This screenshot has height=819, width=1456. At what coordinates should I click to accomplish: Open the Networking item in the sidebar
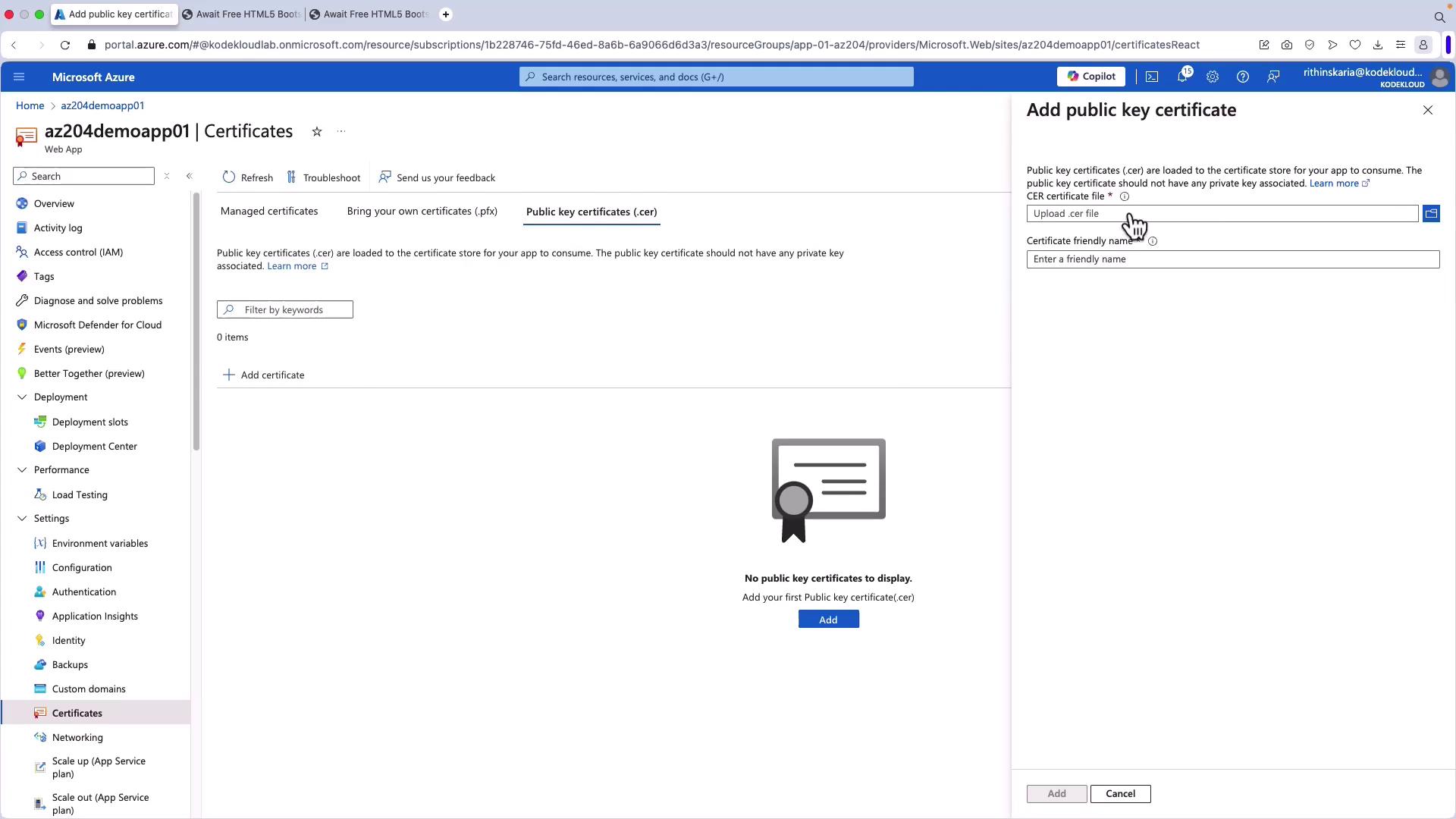(77, 738)
